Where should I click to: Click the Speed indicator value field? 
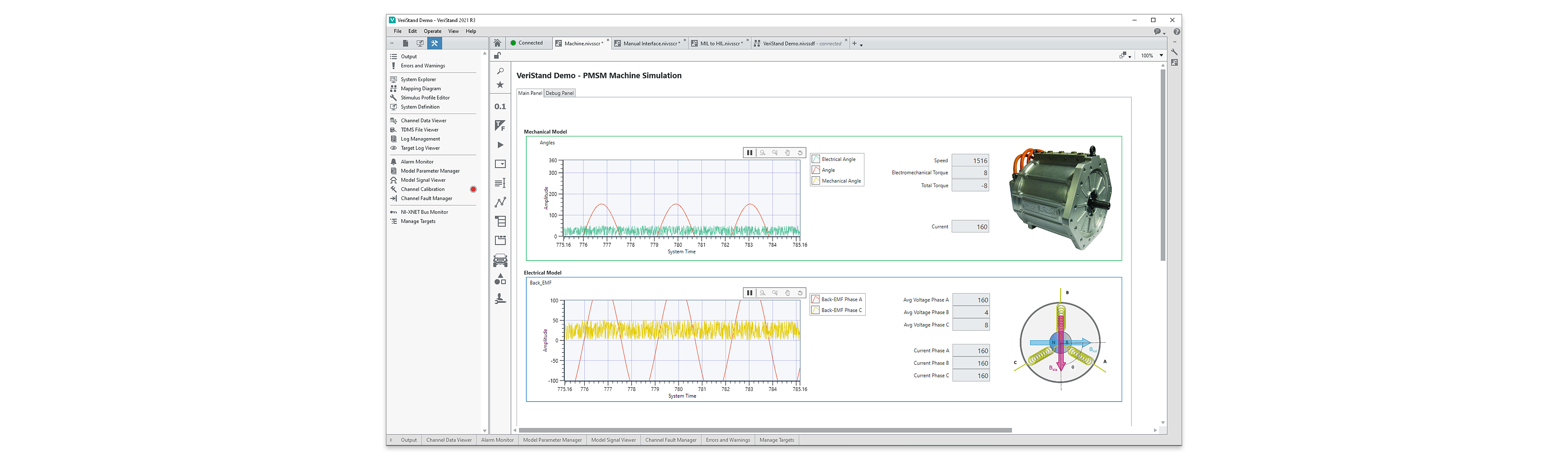point(970,161)
